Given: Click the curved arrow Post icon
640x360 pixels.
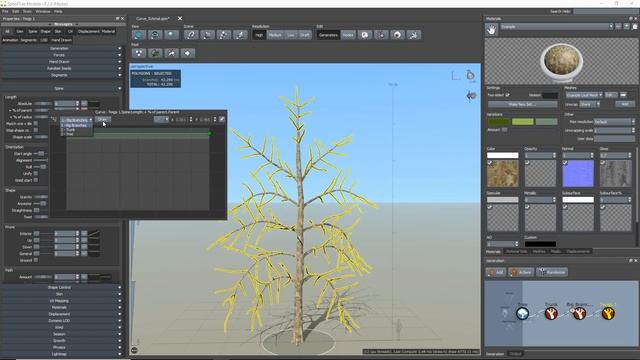Looking at the screenshot, I should click(x=171, y=53).
